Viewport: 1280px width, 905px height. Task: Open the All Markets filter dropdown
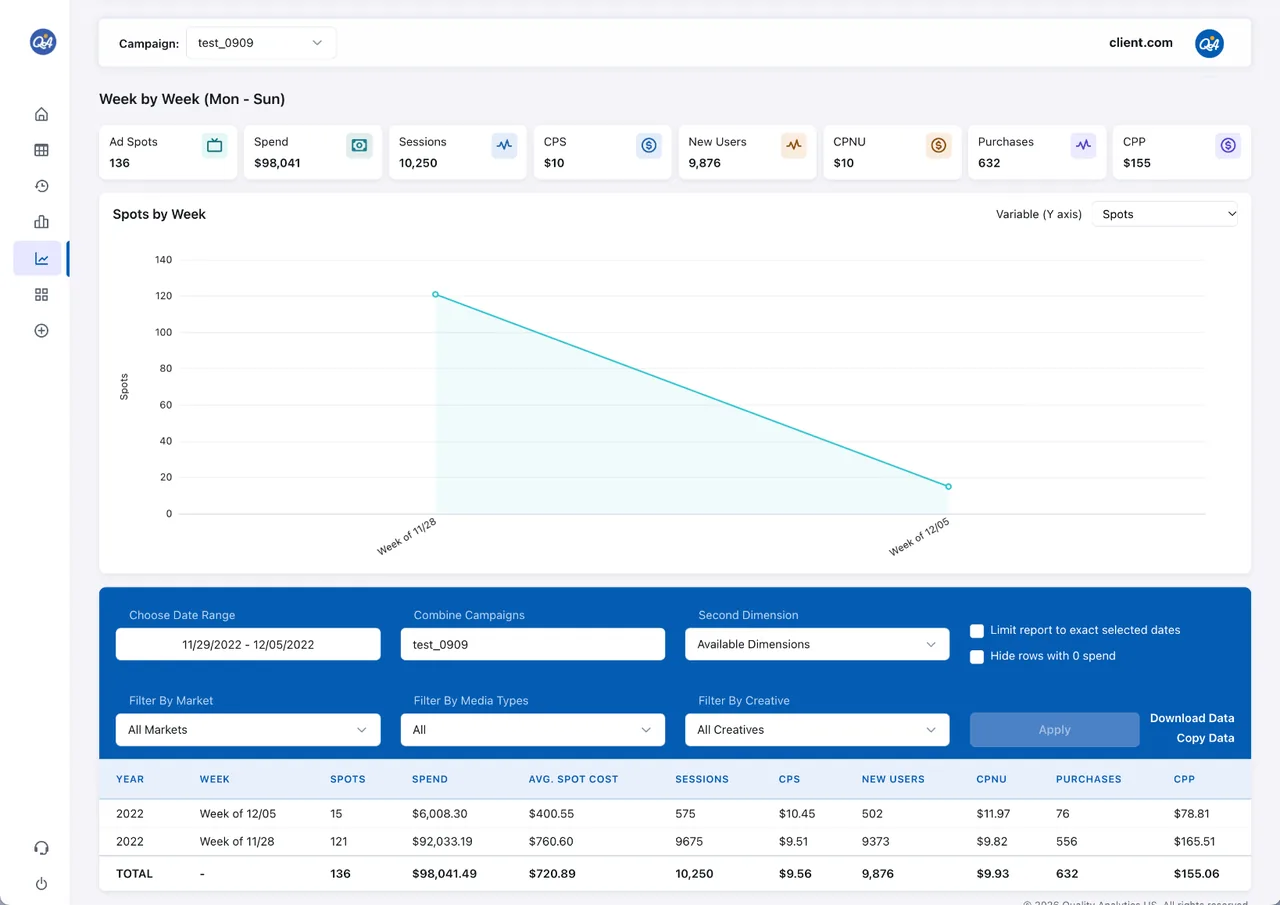248,730
